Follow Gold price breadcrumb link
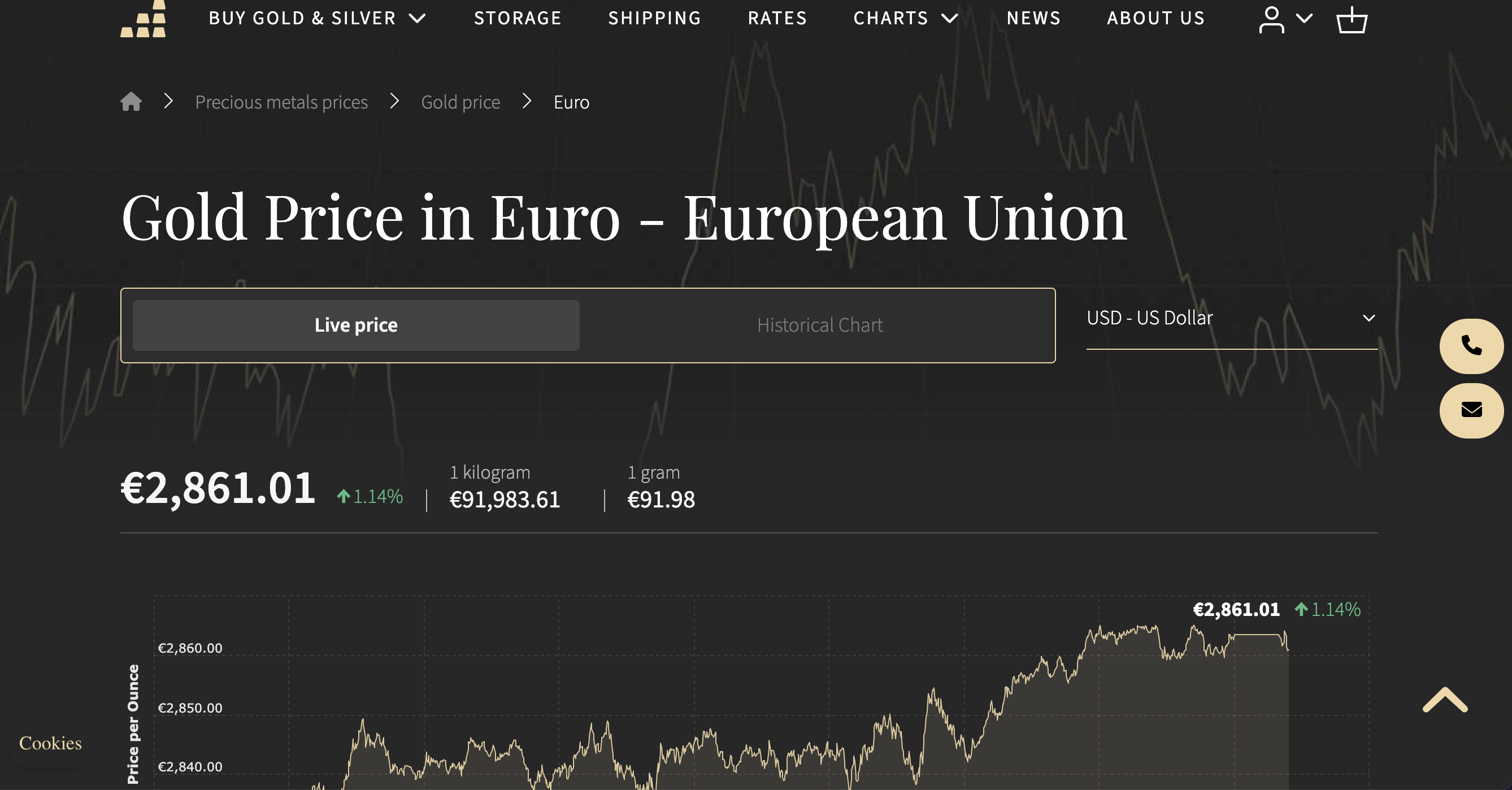Image resolution: width=1512 pixels, height=790 pixels. point(460,102)
